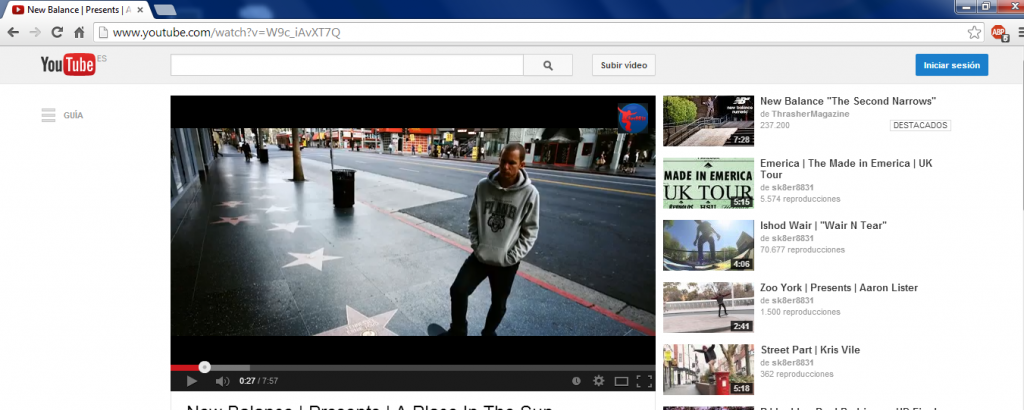Click the YouTube search box

[347, 65]
